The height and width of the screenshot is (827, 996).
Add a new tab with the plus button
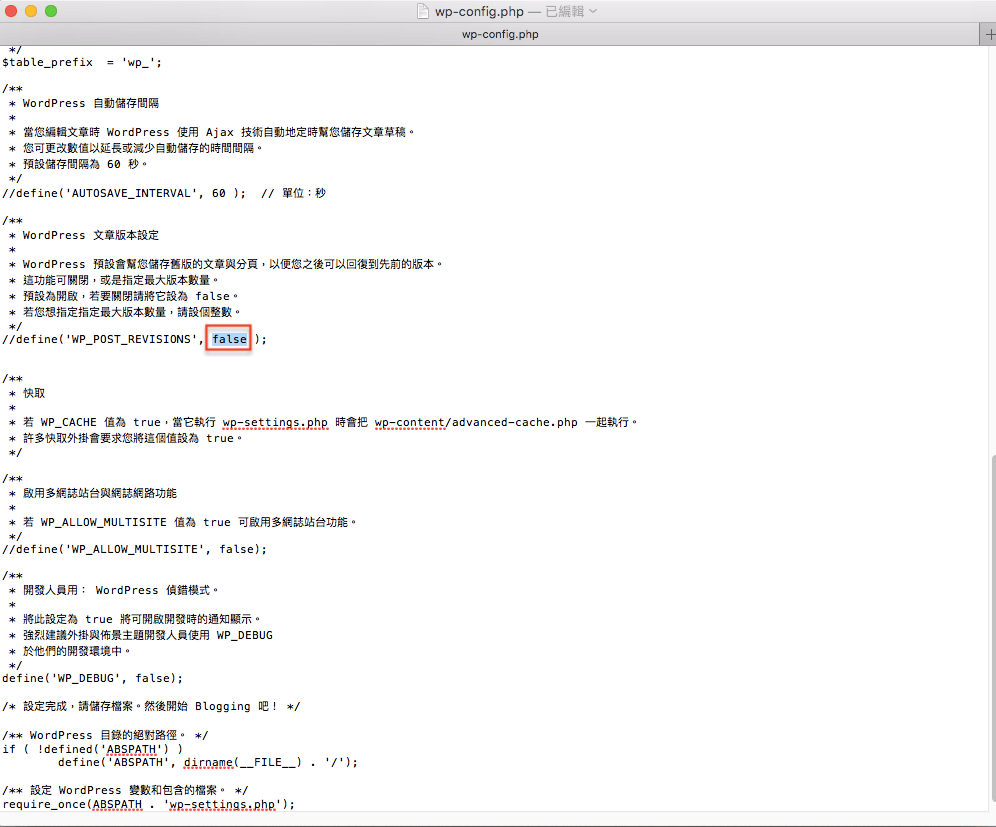[988, 34]
